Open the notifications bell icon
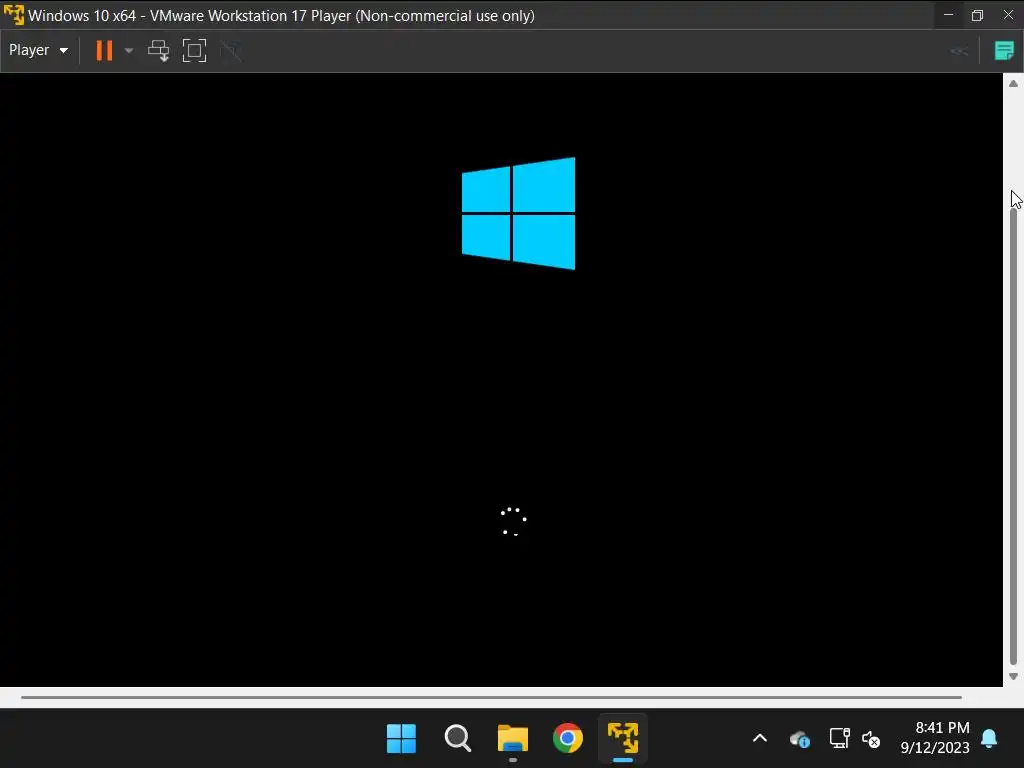 coord(989,739)
